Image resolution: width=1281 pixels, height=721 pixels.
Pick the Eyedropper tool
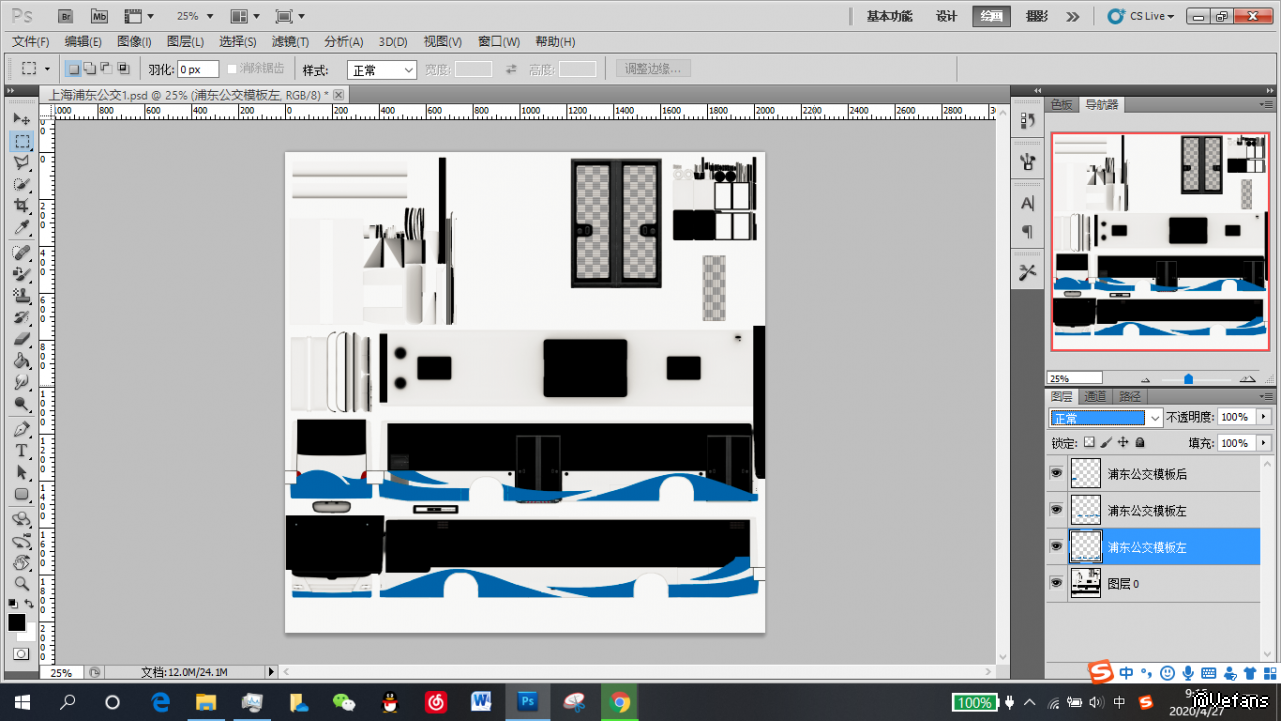coord(21,228)
